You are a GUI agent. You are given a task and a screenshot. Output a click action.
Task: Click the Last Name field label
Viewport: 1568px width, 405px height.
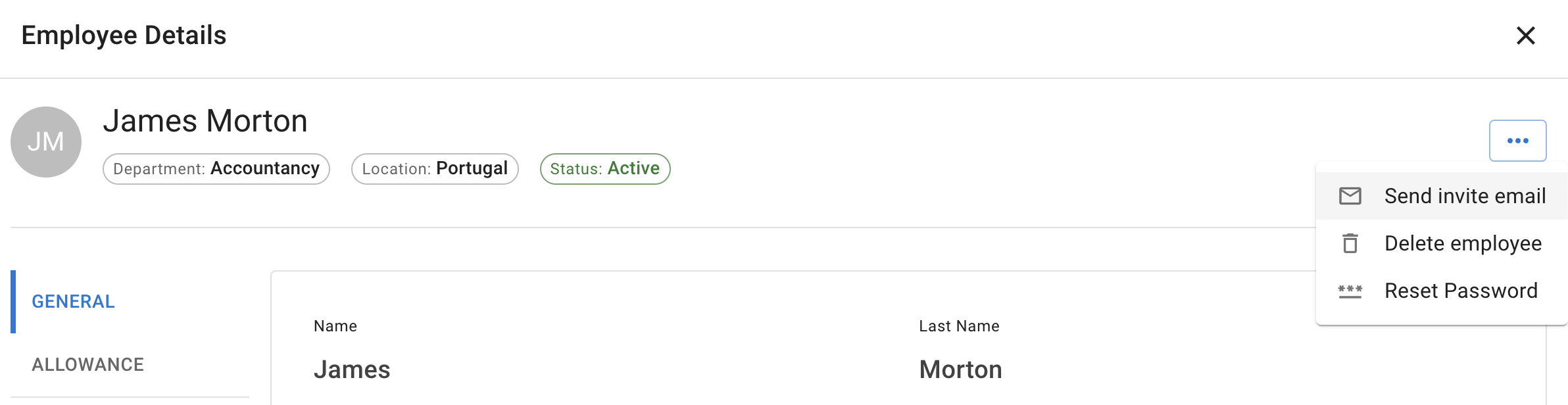tap(959, 326)
